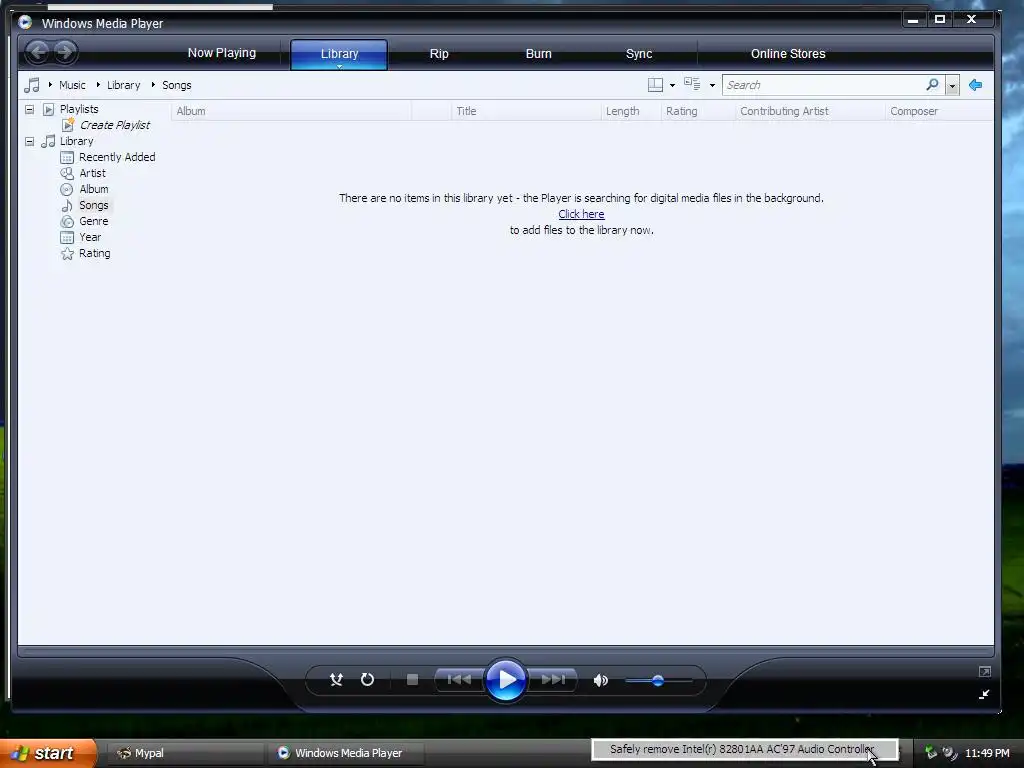Follow the 'Click here' link
The width and height of the screenshot is (1024, 768).
pos(581,214)
